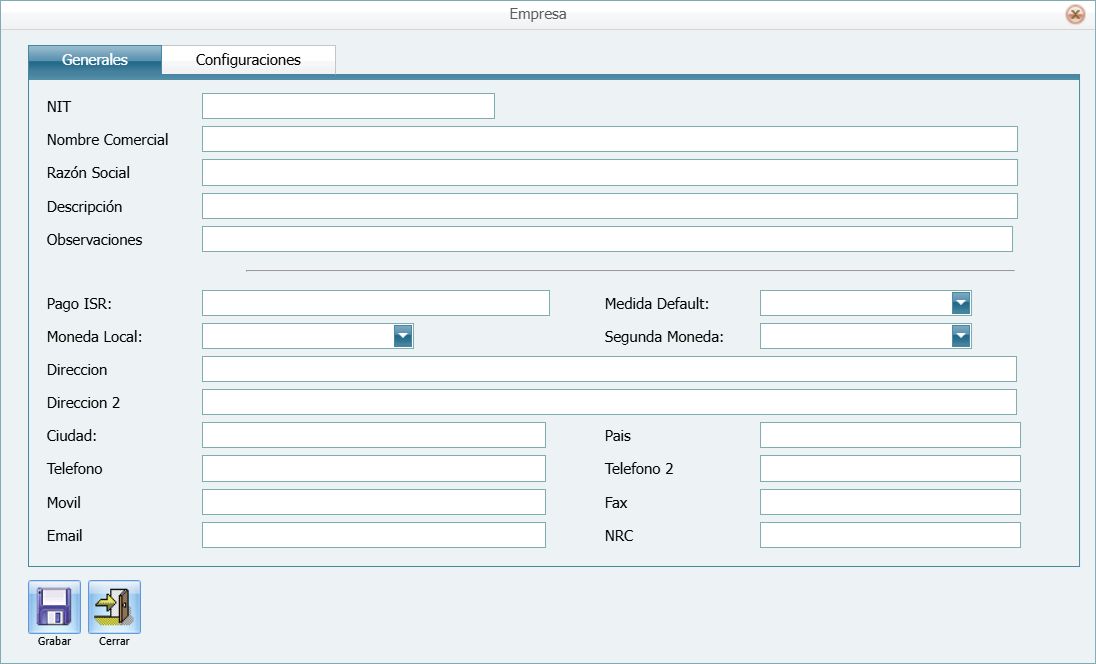This screenshot has width=1096, height=664.
Task: Close the Empresa window
Action: (1075, 14)
